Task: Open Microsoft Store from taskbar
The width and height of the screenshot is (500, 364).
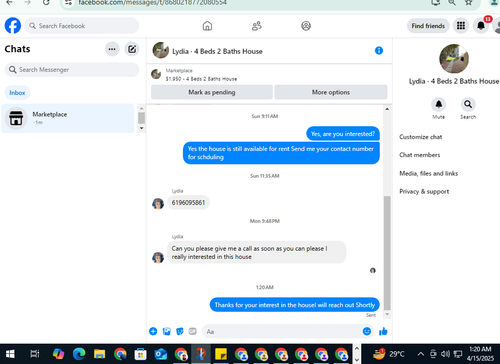Action: (x=140, y=354)
